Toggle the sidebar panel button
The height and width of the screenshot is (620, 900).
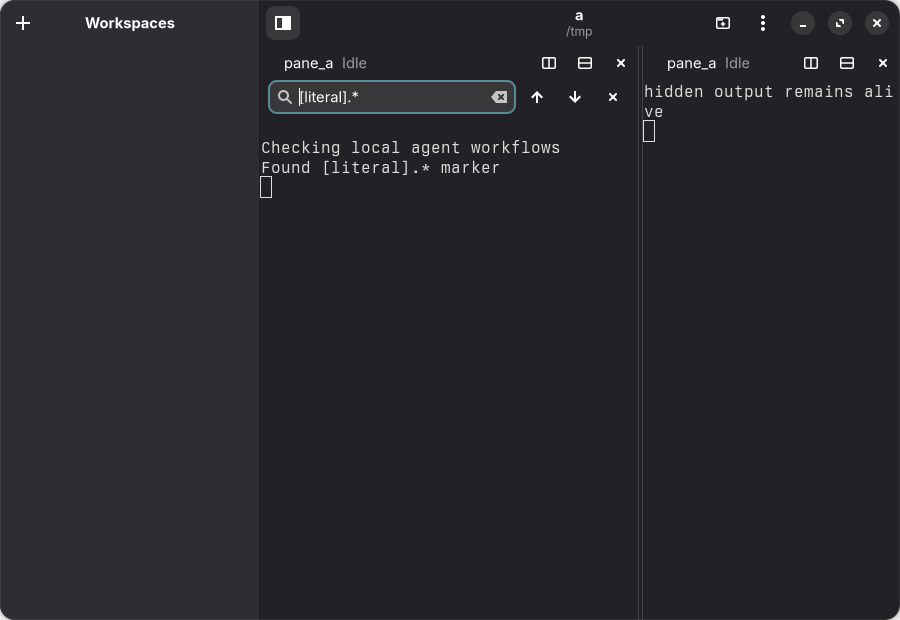point(283,23)
